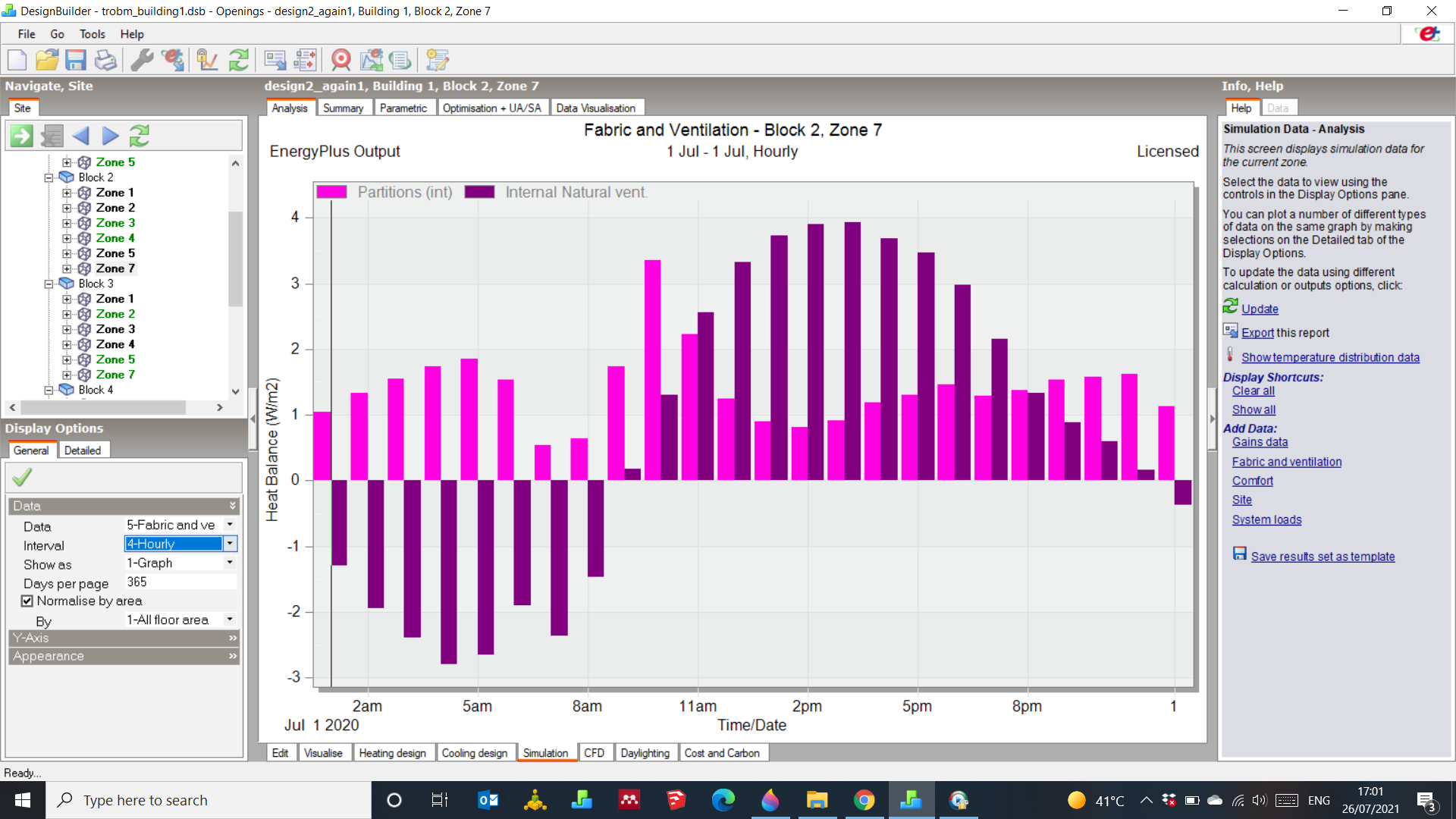Click the locked chart toolbar icon
The height and width of the screenshot is (819, 1456).
[x=207, y=59]
